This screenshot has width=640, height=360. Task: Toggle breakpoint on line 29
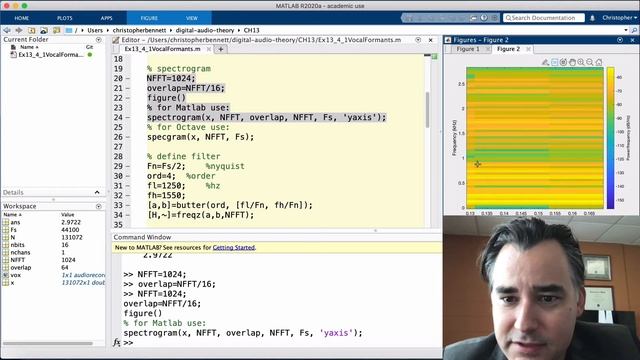(x=128, y=166)
